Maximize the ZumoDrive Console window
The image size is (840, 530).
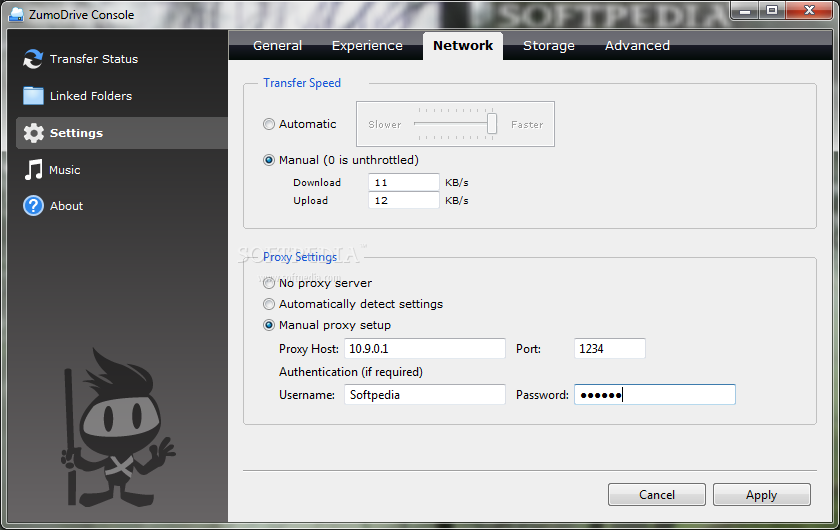click(771, 11)
